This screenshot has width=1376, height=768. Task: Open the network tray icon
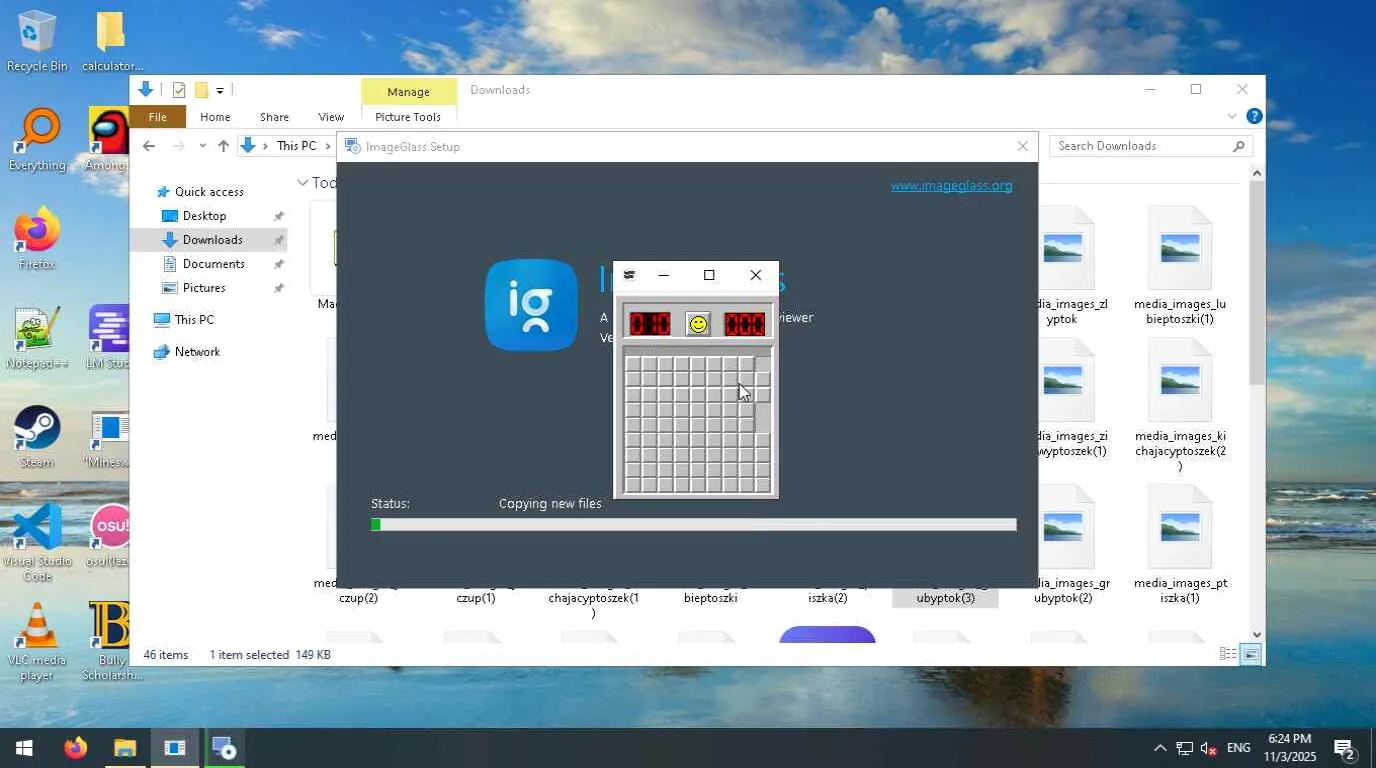1184,748
